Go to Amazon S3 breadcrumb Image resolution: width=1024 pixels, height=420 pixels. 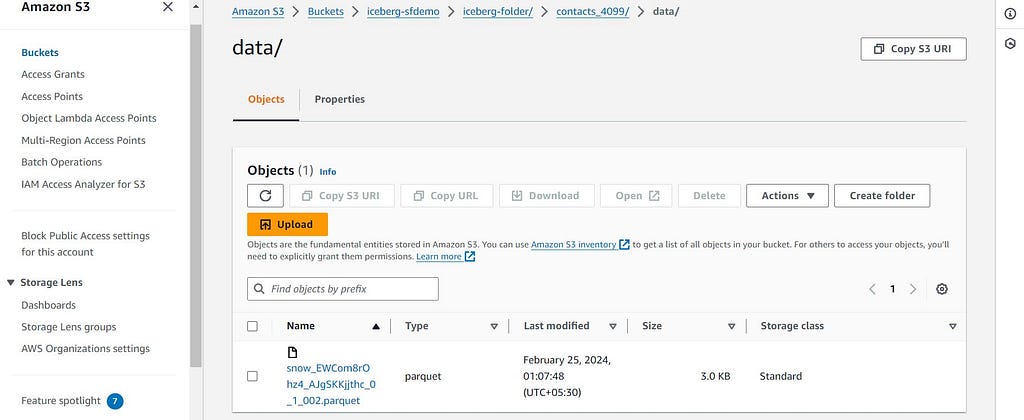(258, 12)
